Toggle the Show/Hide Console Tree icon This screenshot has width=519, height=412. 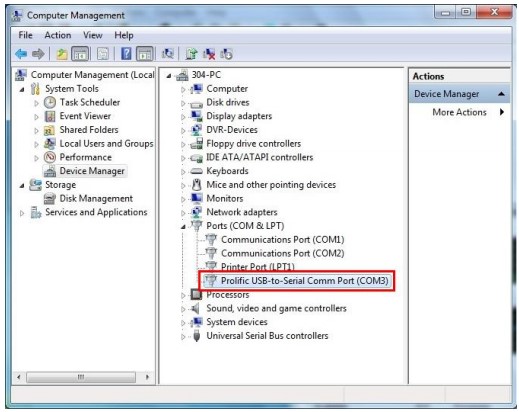(x=80, y=54)
